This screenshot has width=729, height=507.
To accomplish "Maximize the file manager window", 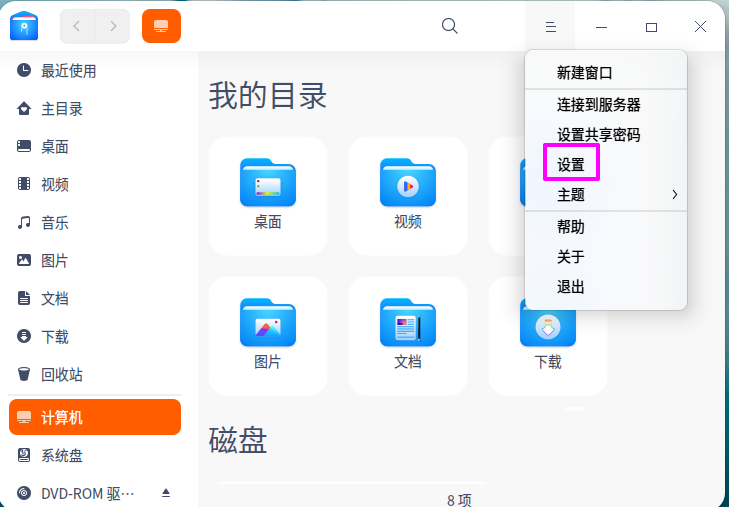I will [651, 27].
